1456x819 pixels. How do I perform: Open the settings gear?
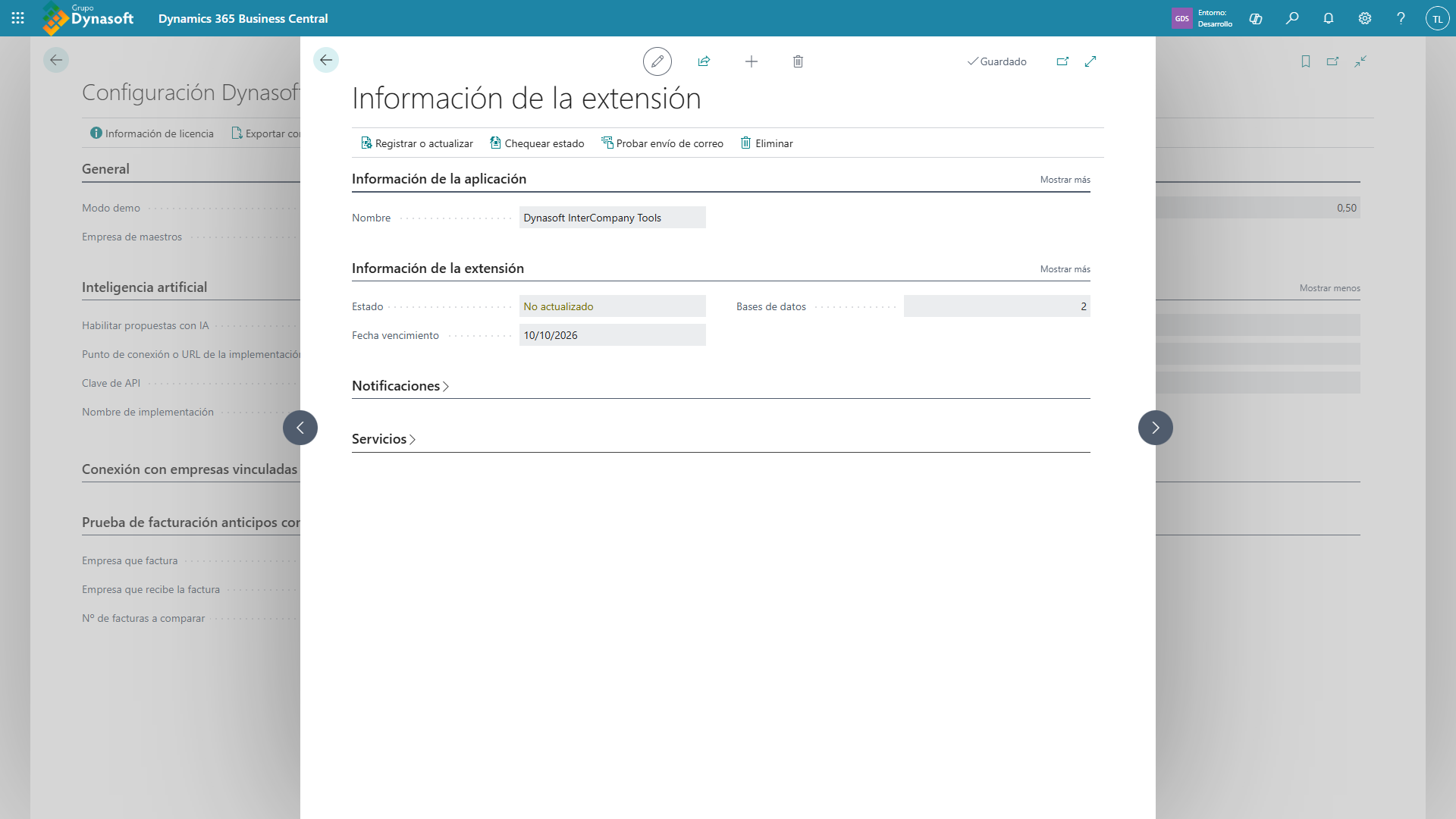coord(1365,18)
